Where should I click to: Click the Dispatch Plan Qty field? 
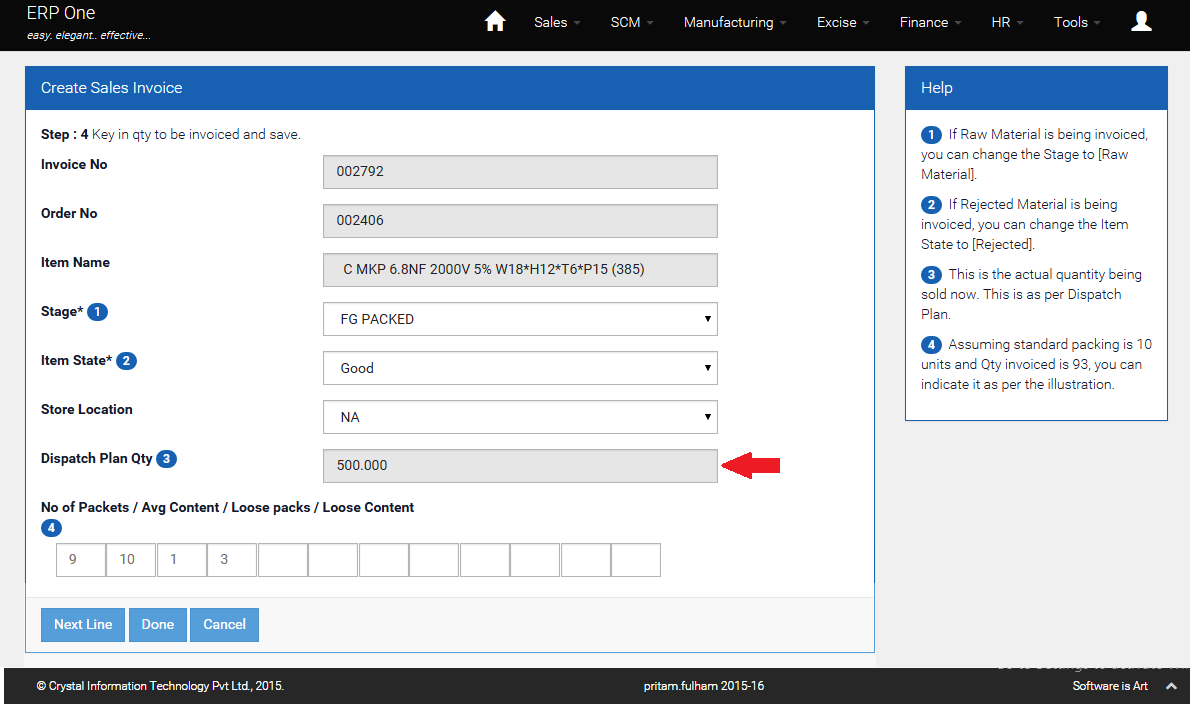[x=520, y=466]
